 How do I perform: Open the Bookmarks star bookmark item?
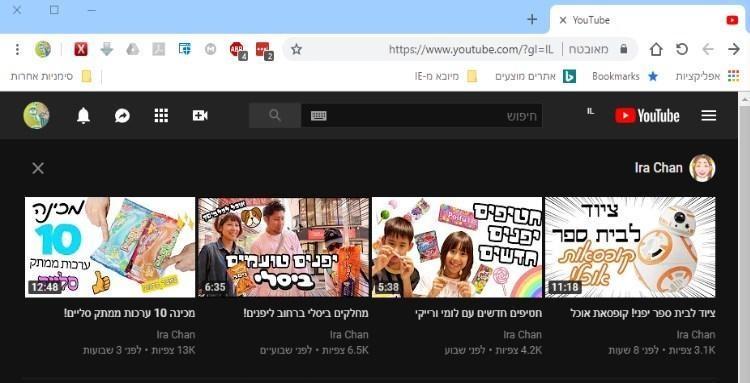pos(625,76)
